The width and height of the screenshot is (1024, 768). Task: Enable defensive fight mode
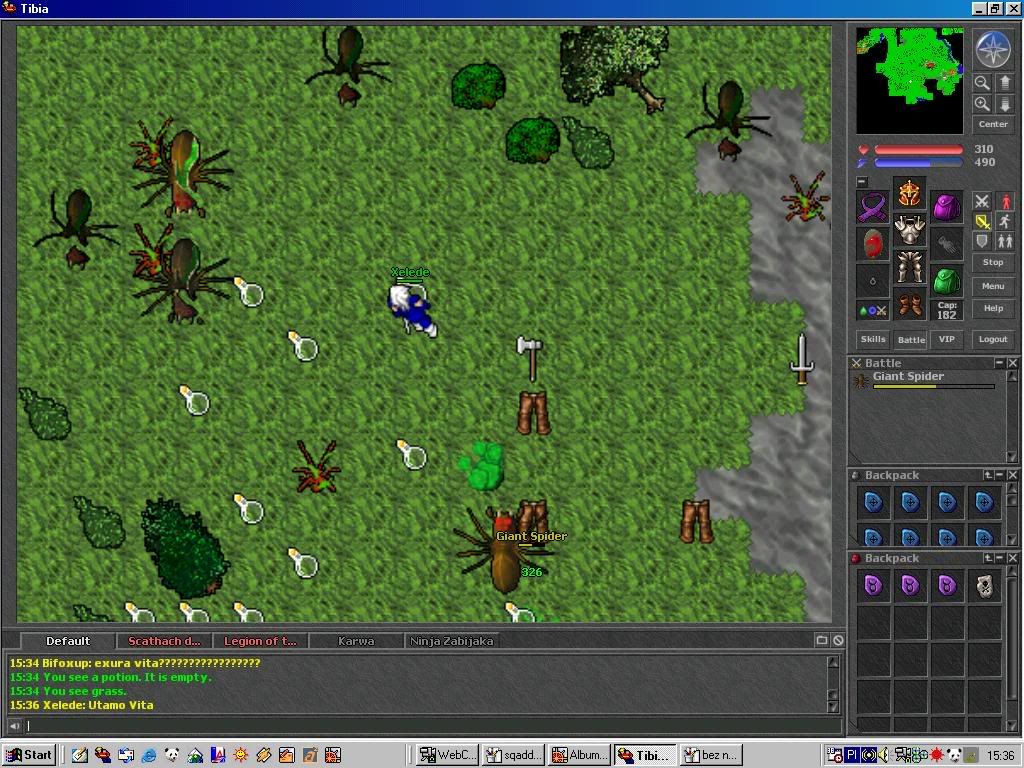(982, 242)
